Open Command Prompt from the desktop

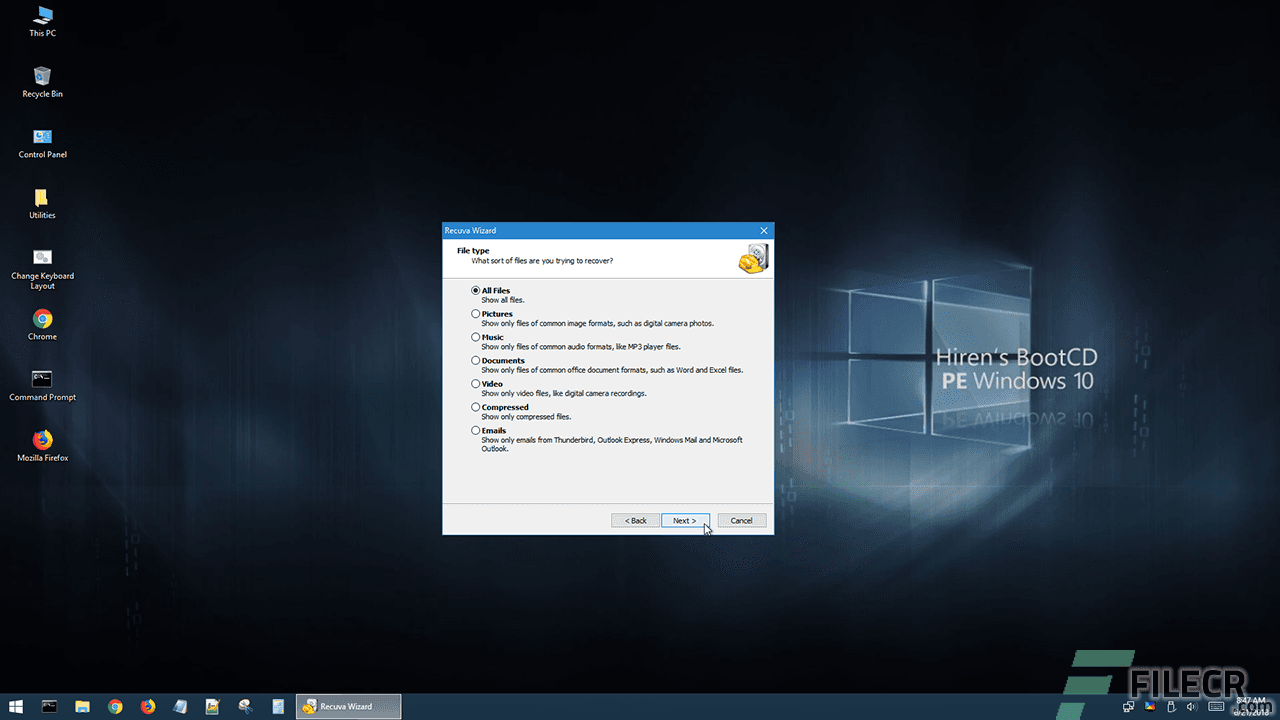[x=42, y=380]
